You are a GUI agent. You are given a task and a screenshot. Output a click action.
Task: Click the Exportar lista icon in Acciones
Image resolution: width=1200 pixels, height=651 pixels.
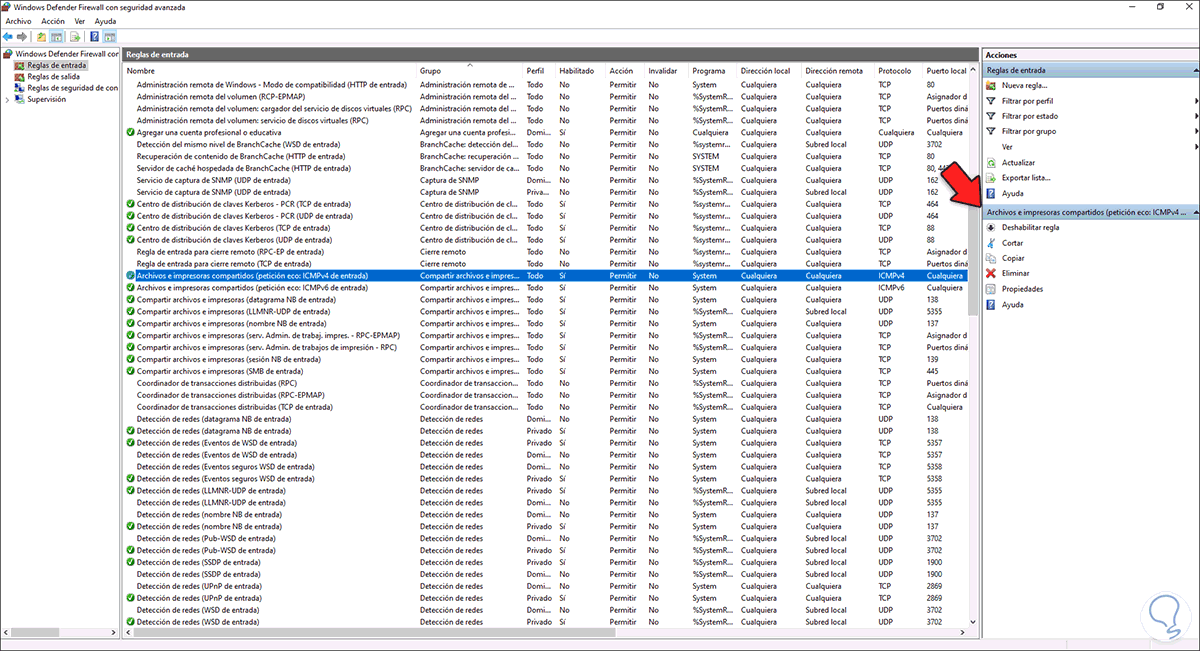tap(991, 177)
